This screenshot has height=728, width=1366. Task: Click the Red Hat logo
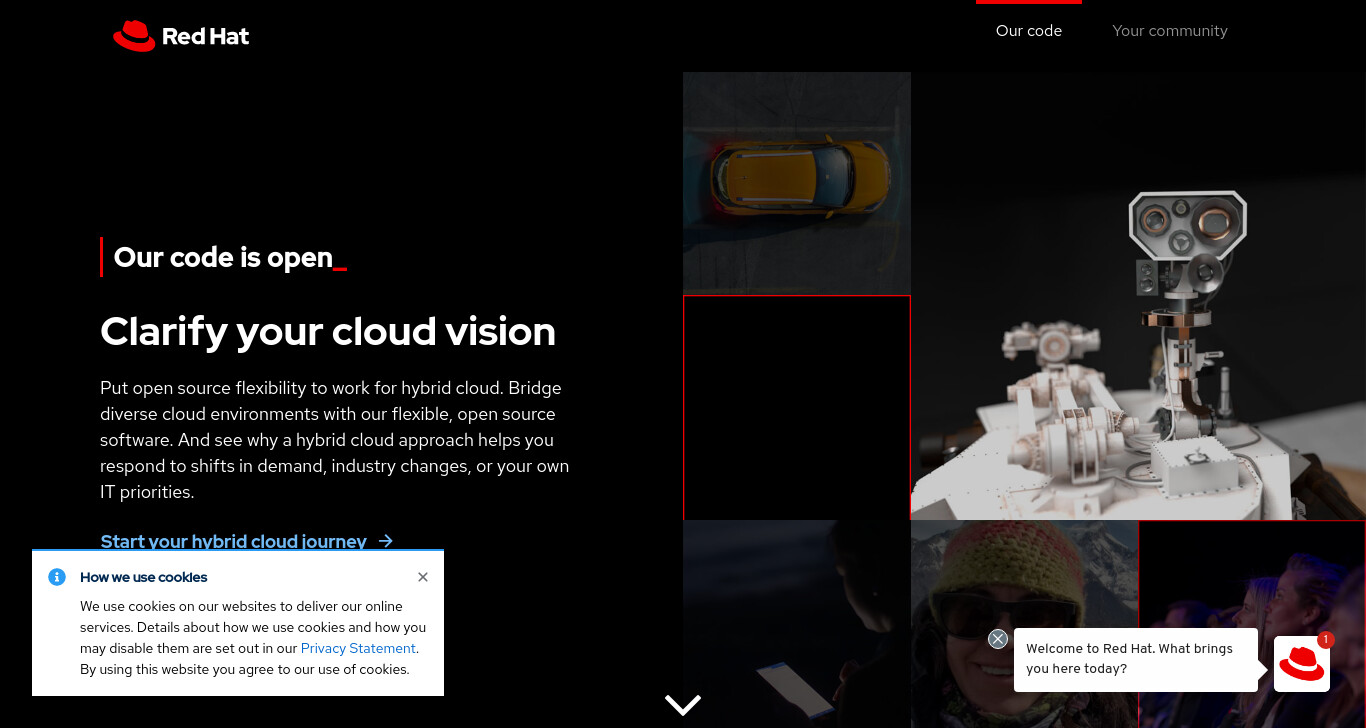pyautogui.click(x=181, y=36)
